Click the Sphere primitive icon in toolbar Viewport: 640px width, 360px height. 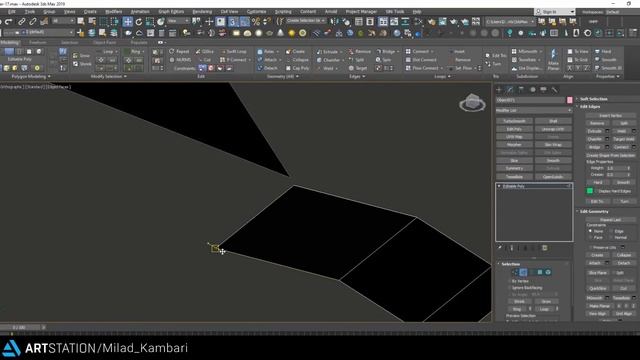258,33
